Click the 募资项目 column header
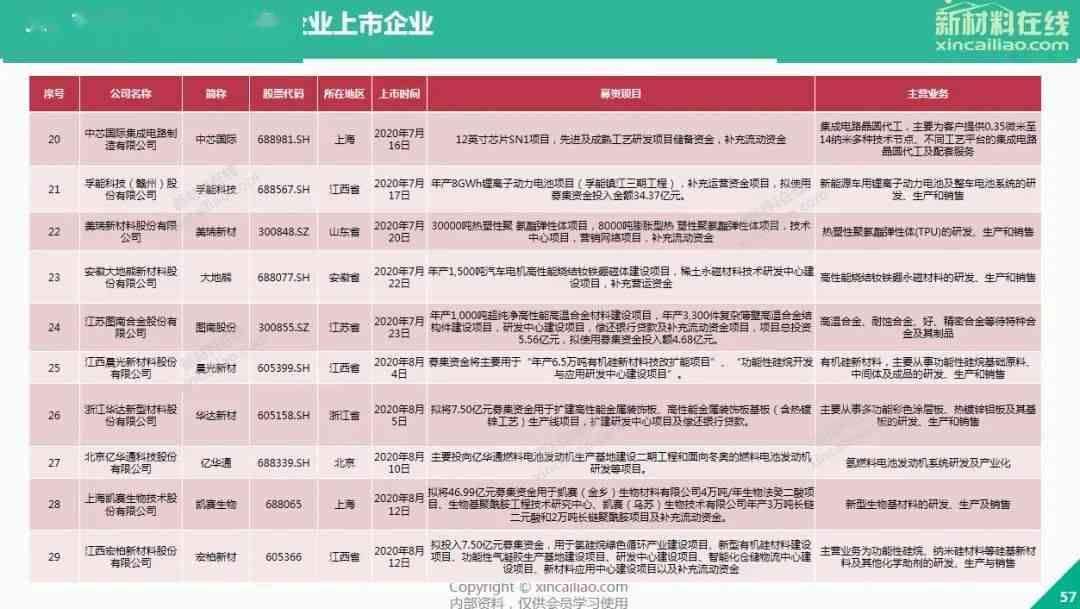This screenshot has width=1080, height=609. click(x=621, y=94)
